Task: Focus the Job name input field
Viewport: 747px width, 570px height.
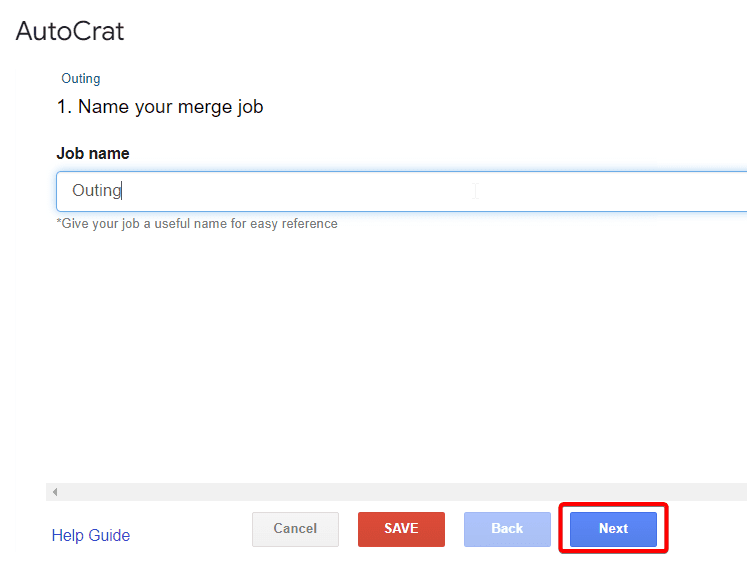Action: [401, 191]
